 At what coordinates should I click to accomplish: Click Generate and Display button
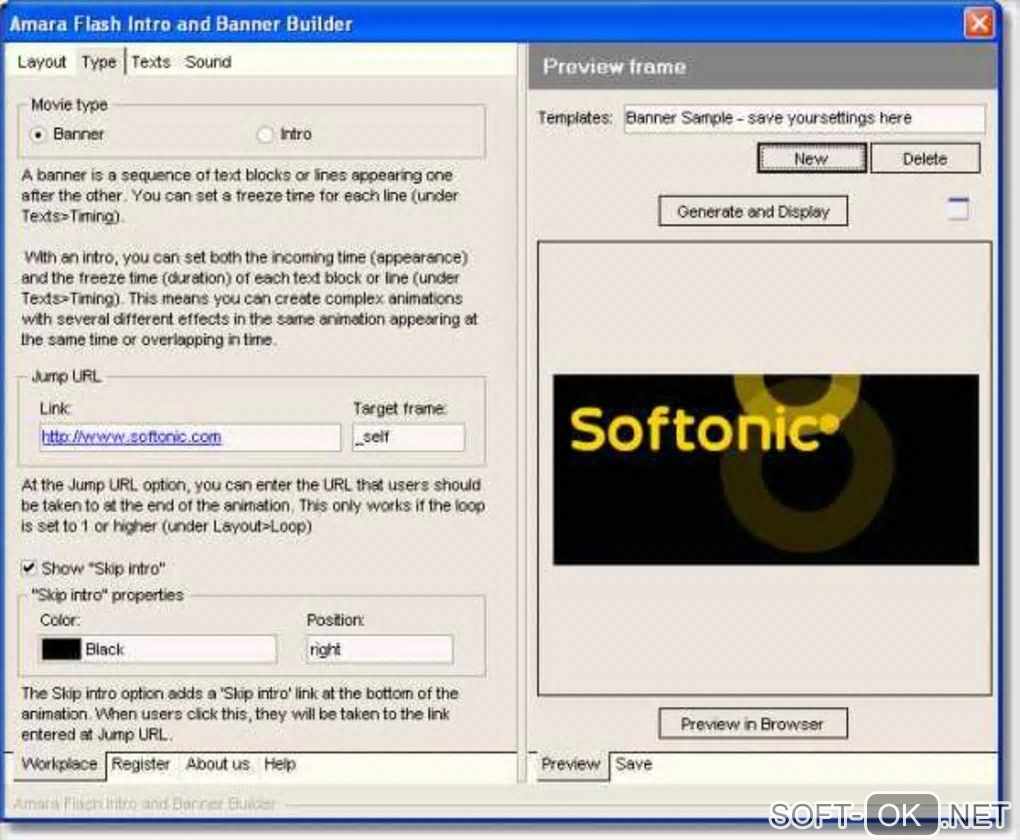point(753,211)
